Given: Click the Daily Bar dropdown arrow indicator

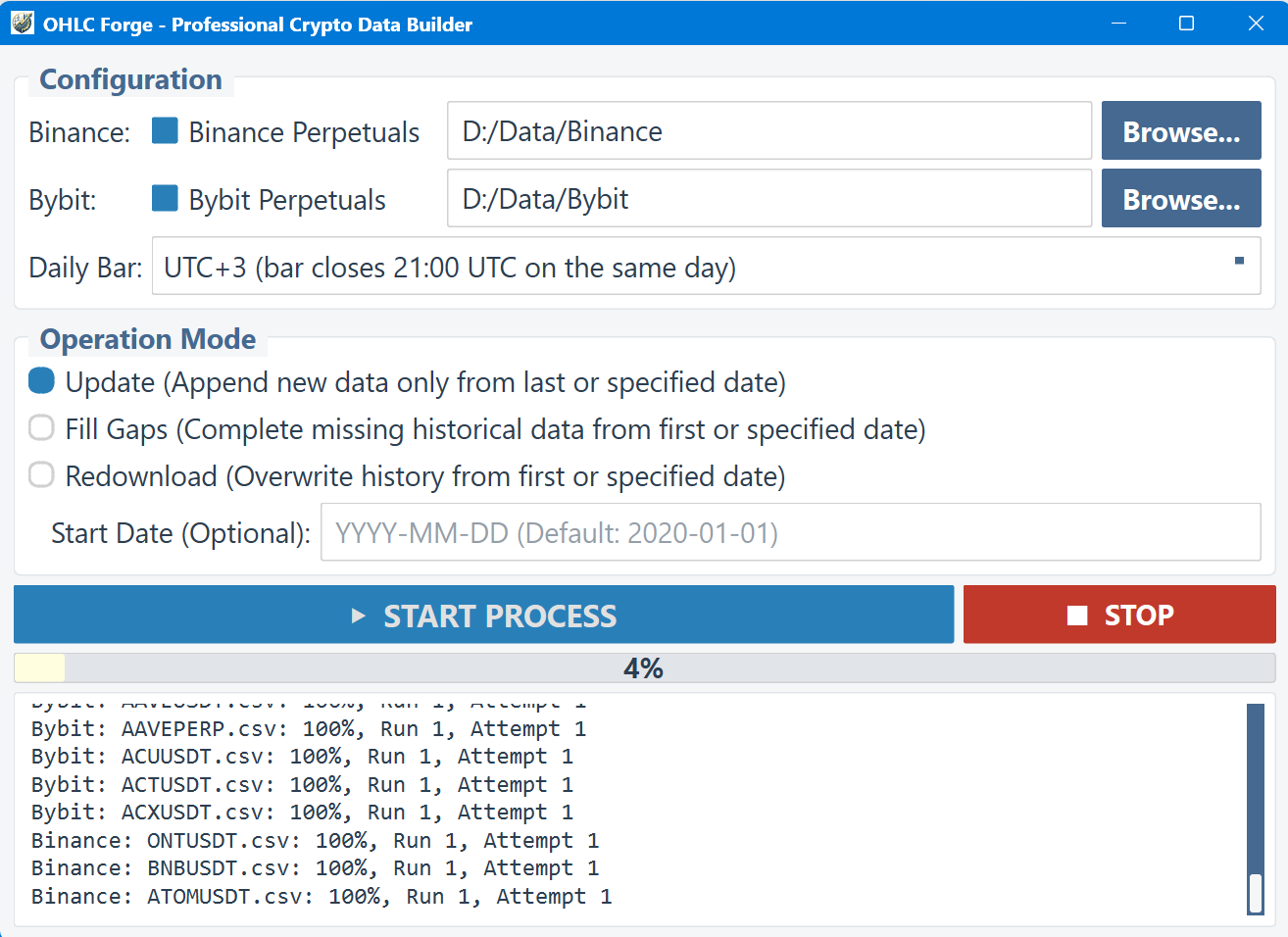Looking at the screenshot, I should (1239, 261).
